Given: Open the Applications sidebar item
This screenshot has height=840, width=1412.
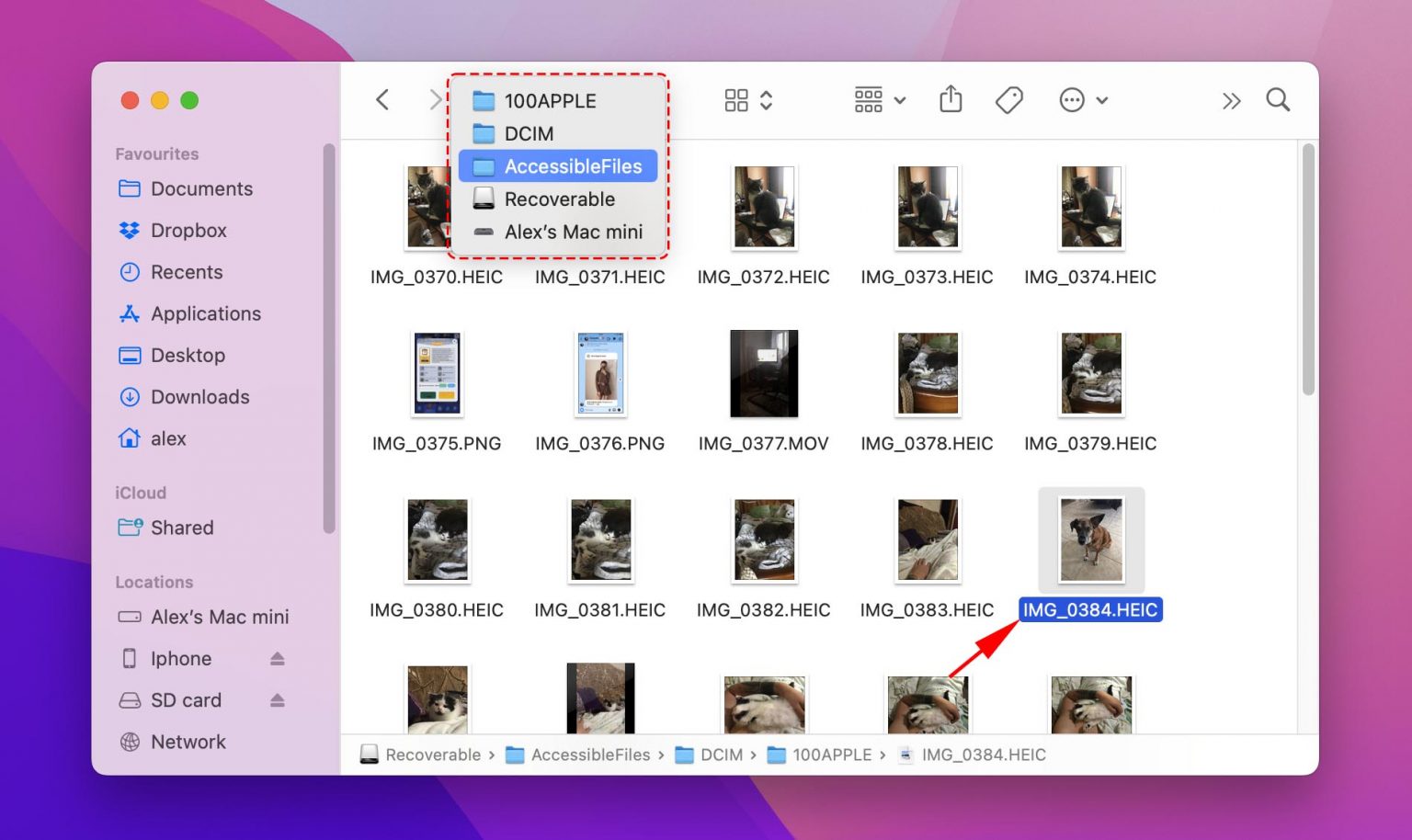Looking at the screenshot, I should pyautogui.click(x=205, y=313).
